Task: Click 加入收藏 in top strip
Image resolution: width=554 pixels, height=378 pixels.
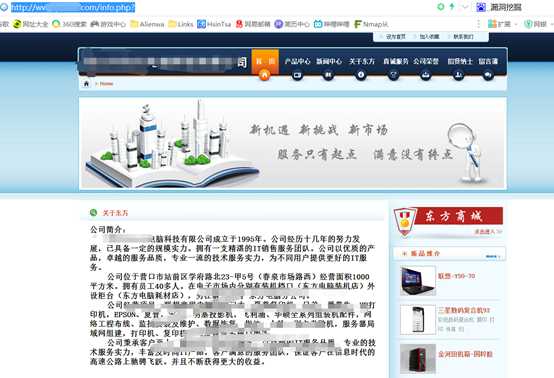Action: [429, 37]
